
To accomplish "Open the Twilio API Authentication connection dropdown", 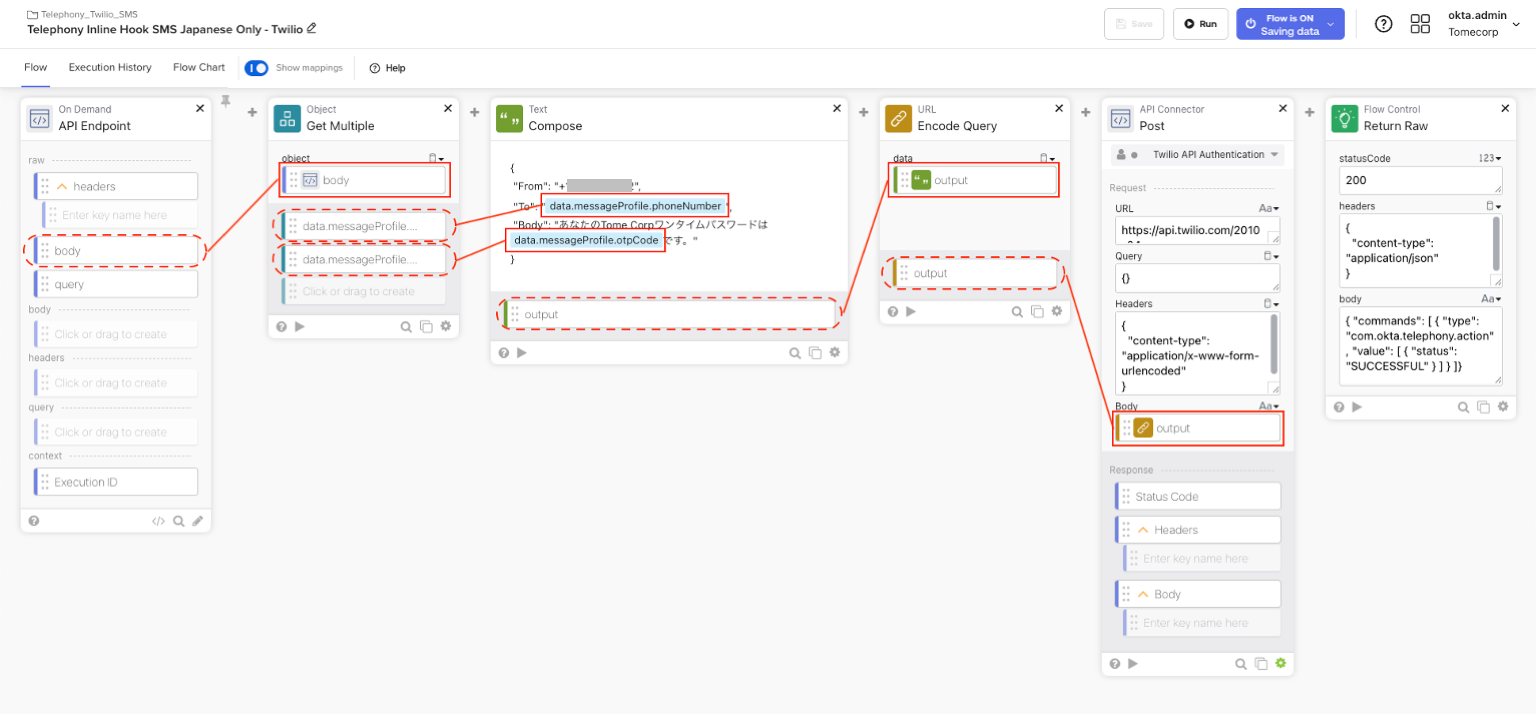I will coord(1274,155).
